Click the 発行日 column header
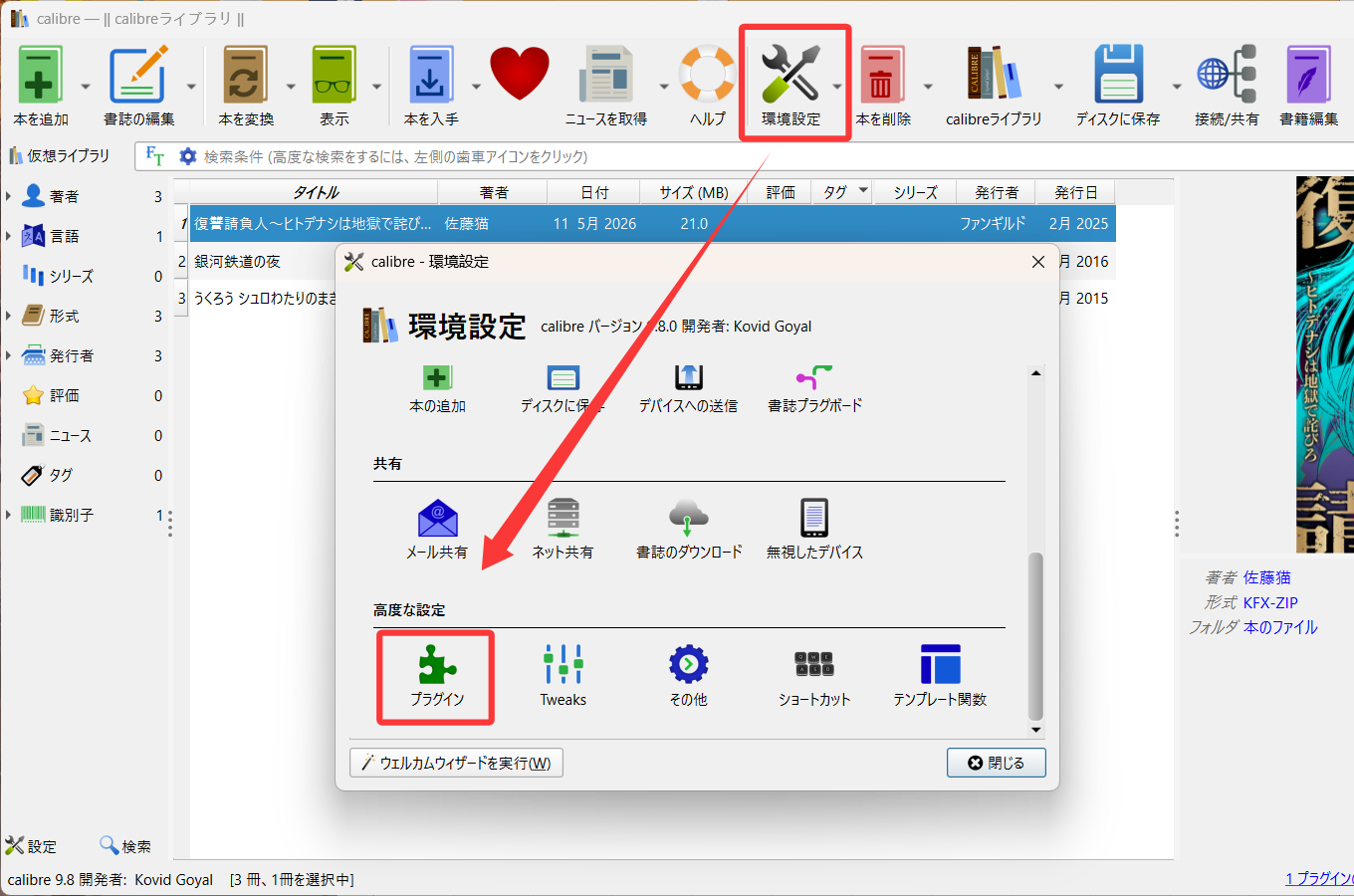This screenshot has width=1354, height=896. (x=1075, y=192)
